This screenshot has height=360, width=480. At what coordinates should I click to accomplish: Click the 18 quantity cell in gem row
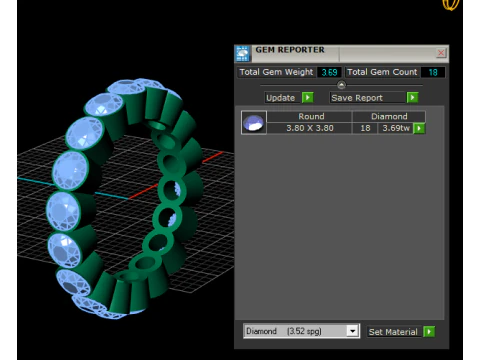point(365,128)
